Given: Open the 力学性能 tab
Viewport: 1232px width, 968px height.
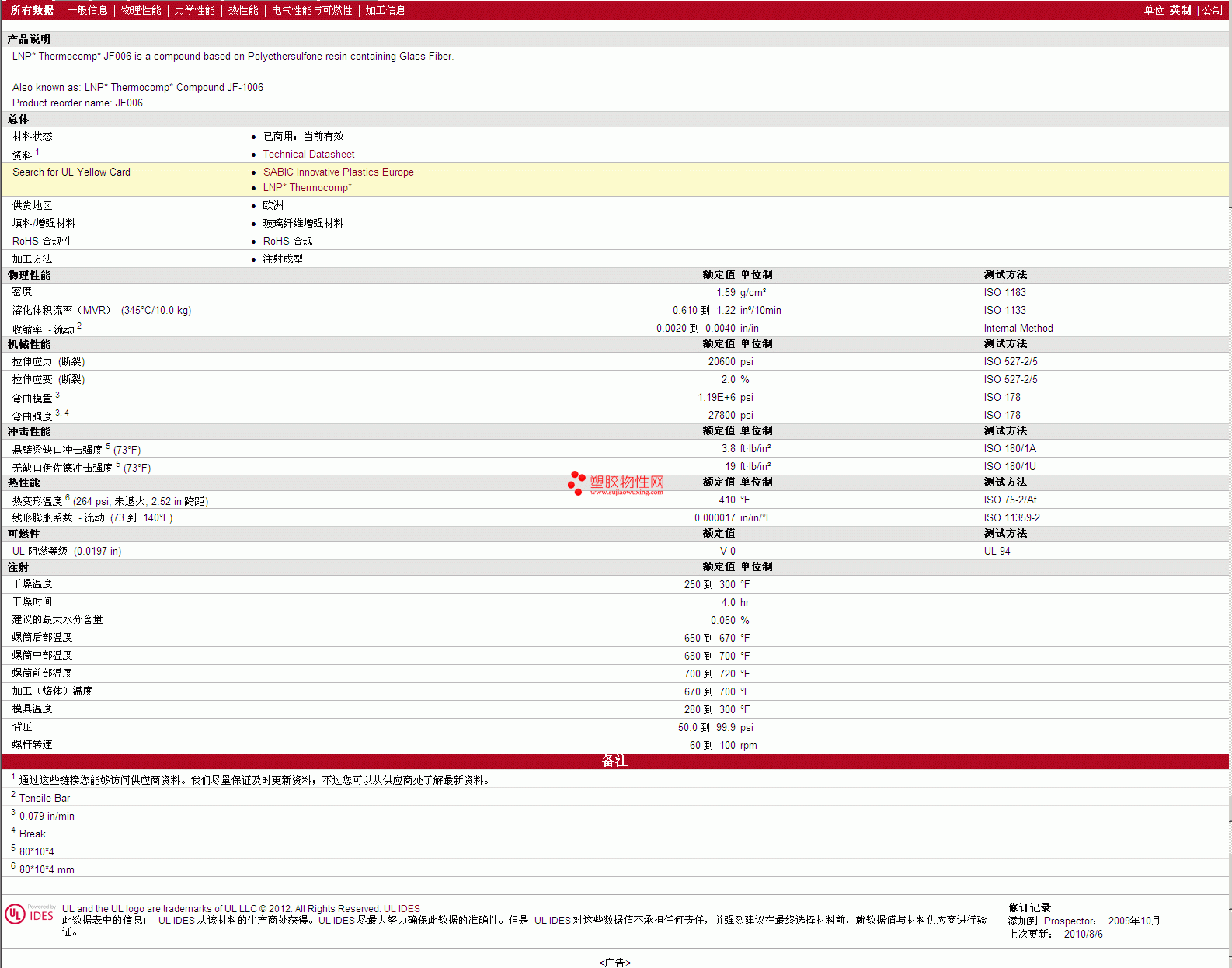Looking at the screenshot, I should (194, 10).
